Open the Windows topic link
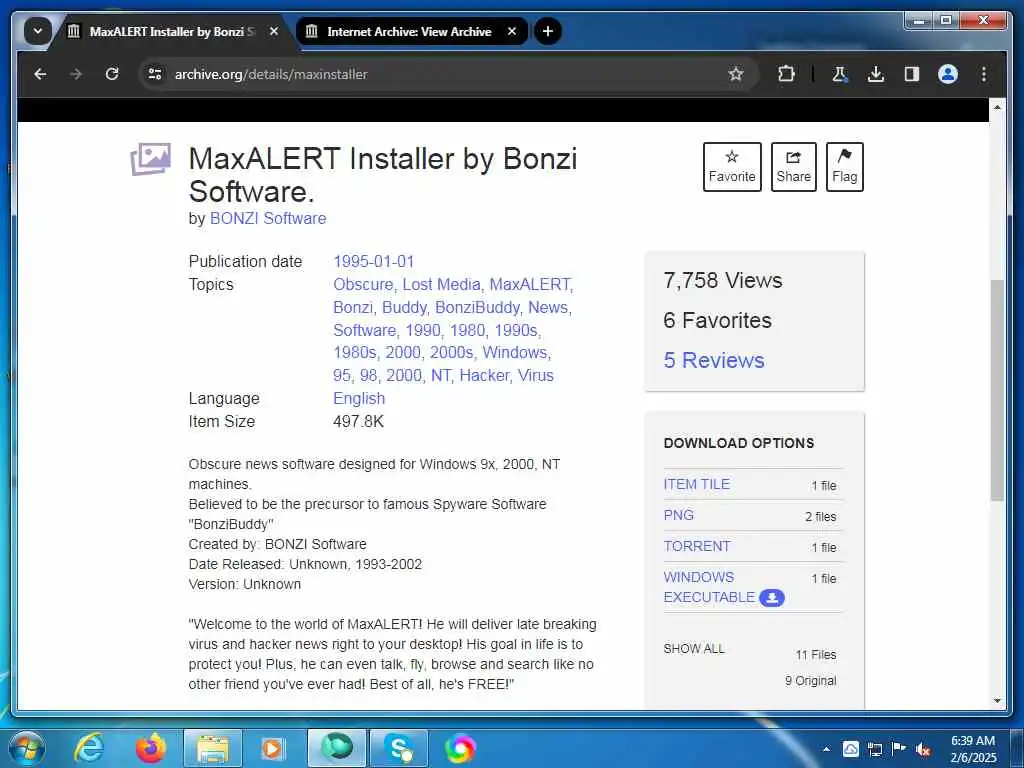Screen dimensions: 1024x768 pyautogui.click(x=515, y=353)
